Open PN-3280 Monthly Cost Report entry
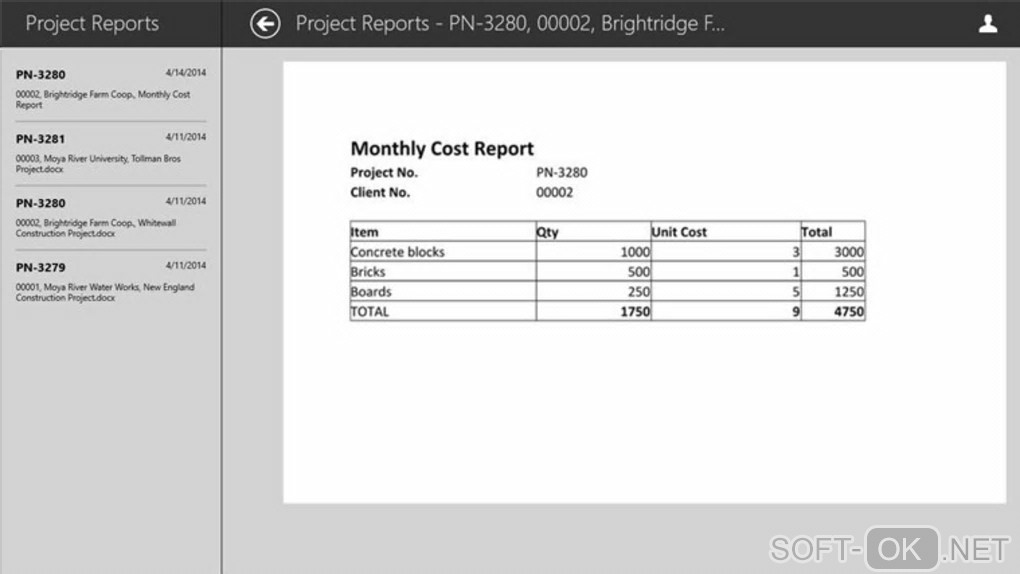This screenshot has height=574, width=1020. pyautogui.click(x=111, y=89)
